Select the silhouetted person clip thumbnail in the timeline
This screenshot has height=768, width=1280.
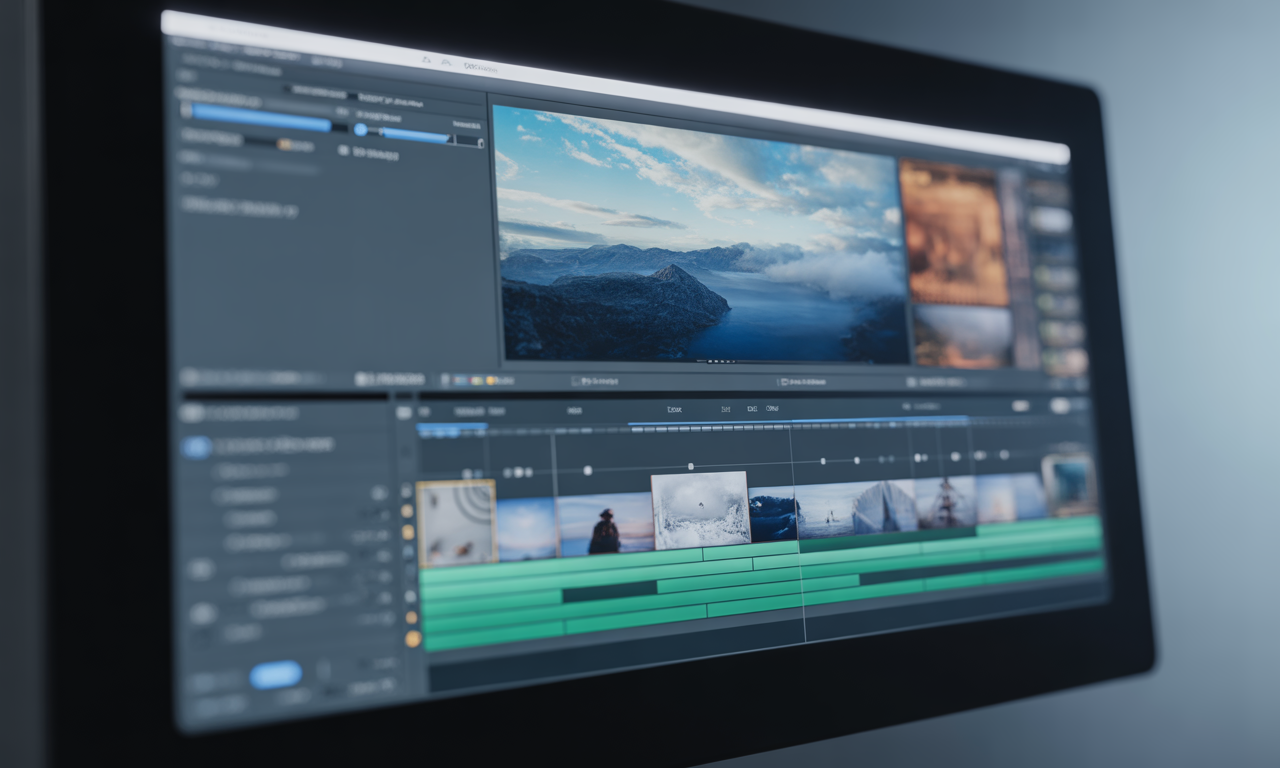[x=604, y=524]
